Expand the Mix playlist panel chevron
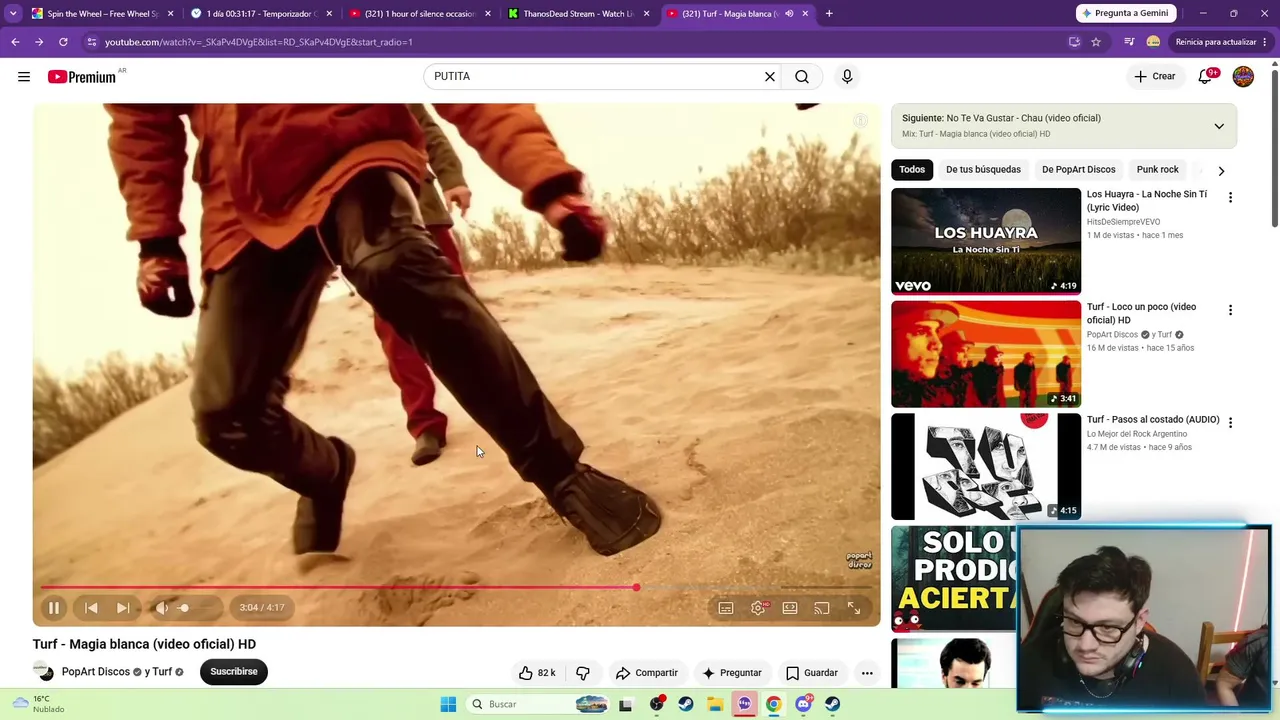1280x720 pixels. (x=1219, y=127)
